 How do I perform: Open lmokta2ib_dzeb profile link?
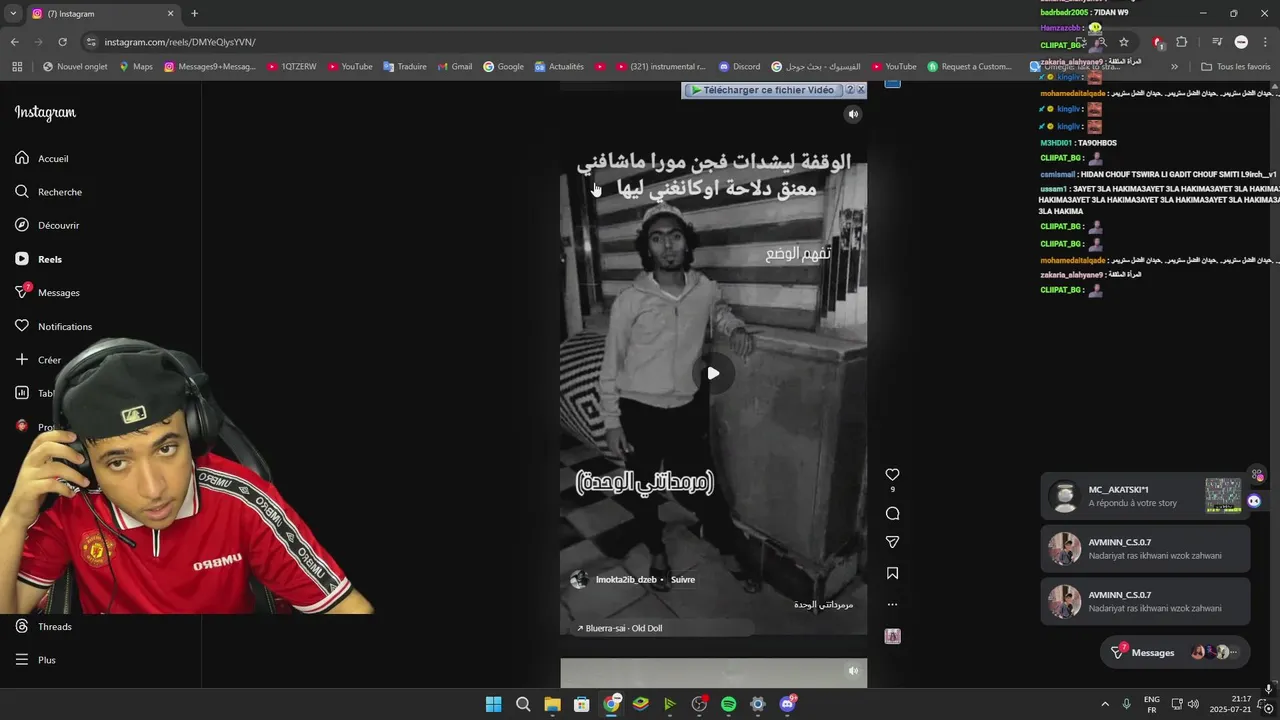pos(626,579)
